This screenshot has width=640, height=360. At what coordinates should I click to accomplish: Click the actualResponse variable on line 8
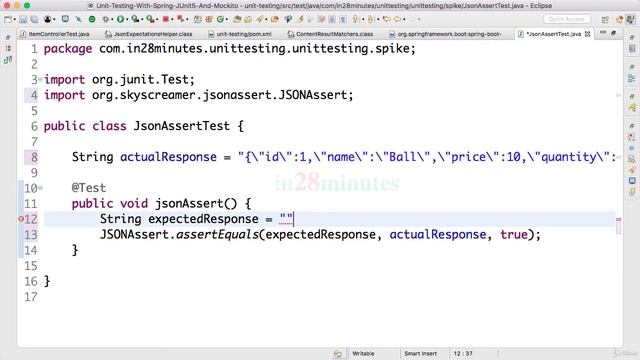pos(168,157)
